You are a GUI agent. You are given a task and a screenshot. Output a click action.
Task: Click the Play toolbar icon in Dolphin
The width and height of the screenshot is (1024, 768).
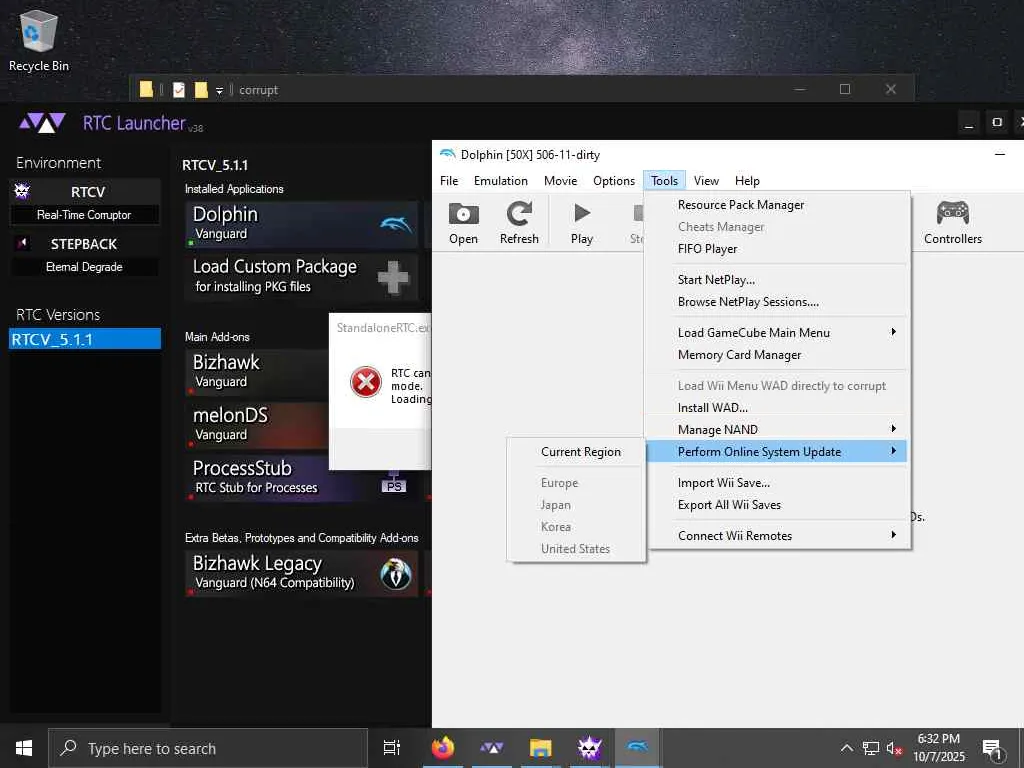tap(581, 214)
